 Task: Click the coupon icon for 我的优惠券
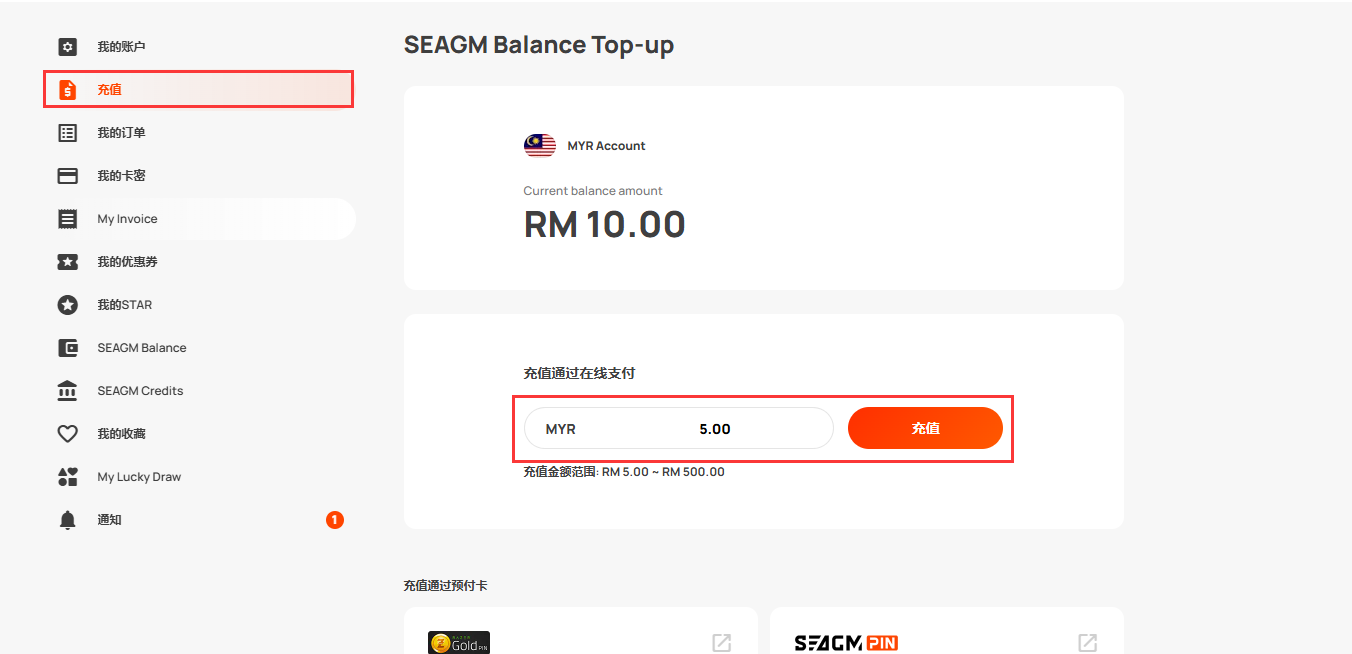(x=67, y=262)
